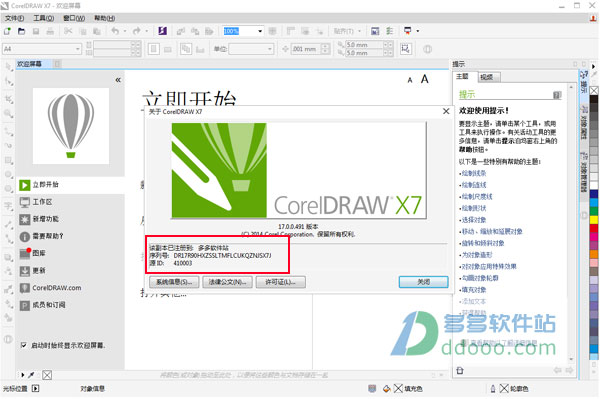
Task: Click the Redo arrow icon
Action: (136, 31)
